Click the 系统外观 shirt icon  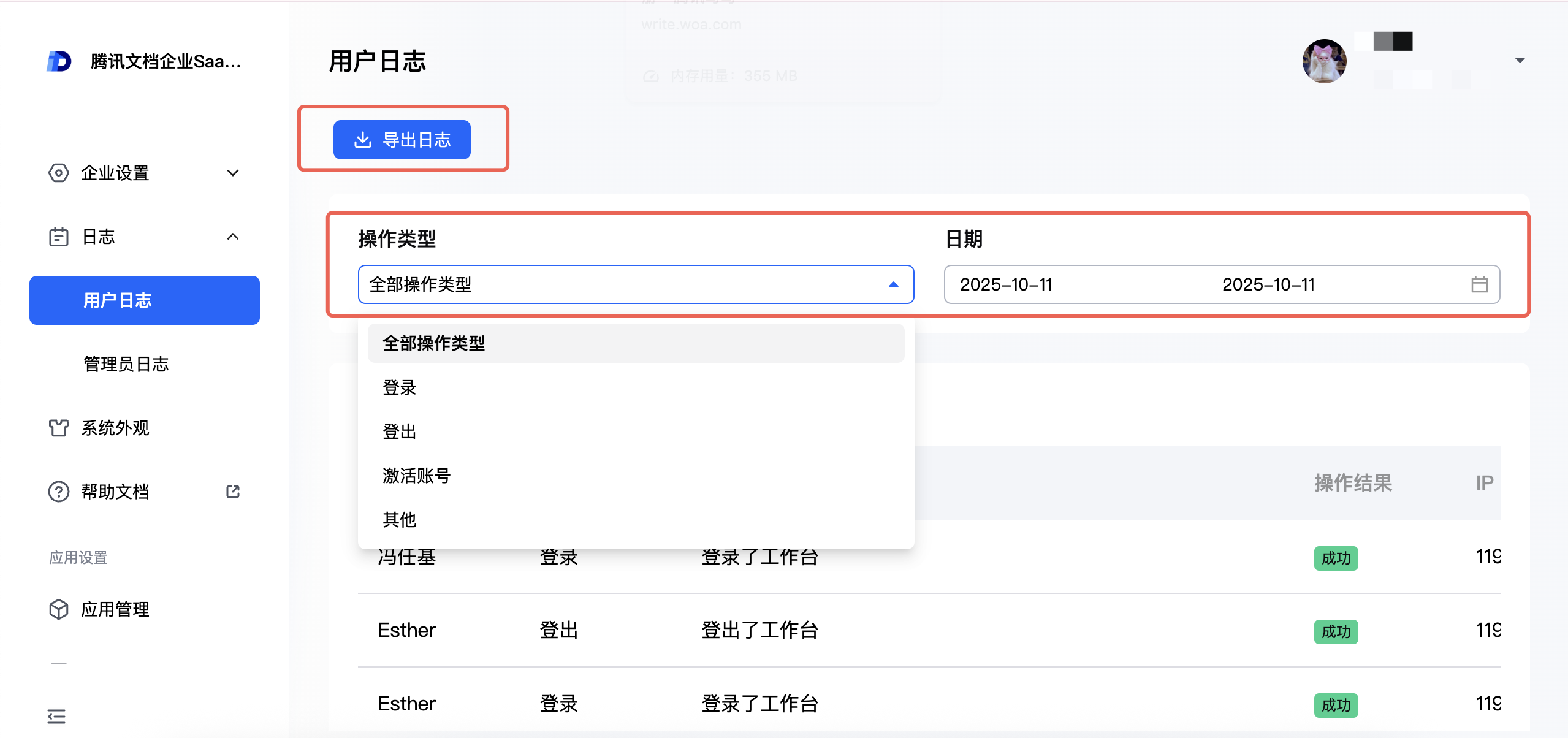click(59, 428)
